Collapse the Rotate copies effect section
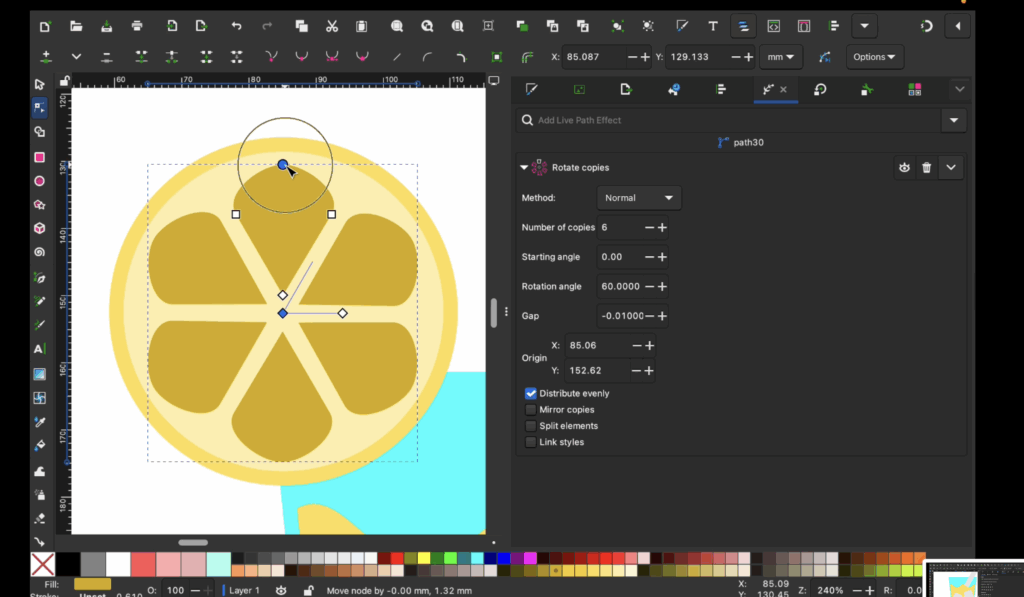Viewport: 1024px width, 597px height. (524, 168)
